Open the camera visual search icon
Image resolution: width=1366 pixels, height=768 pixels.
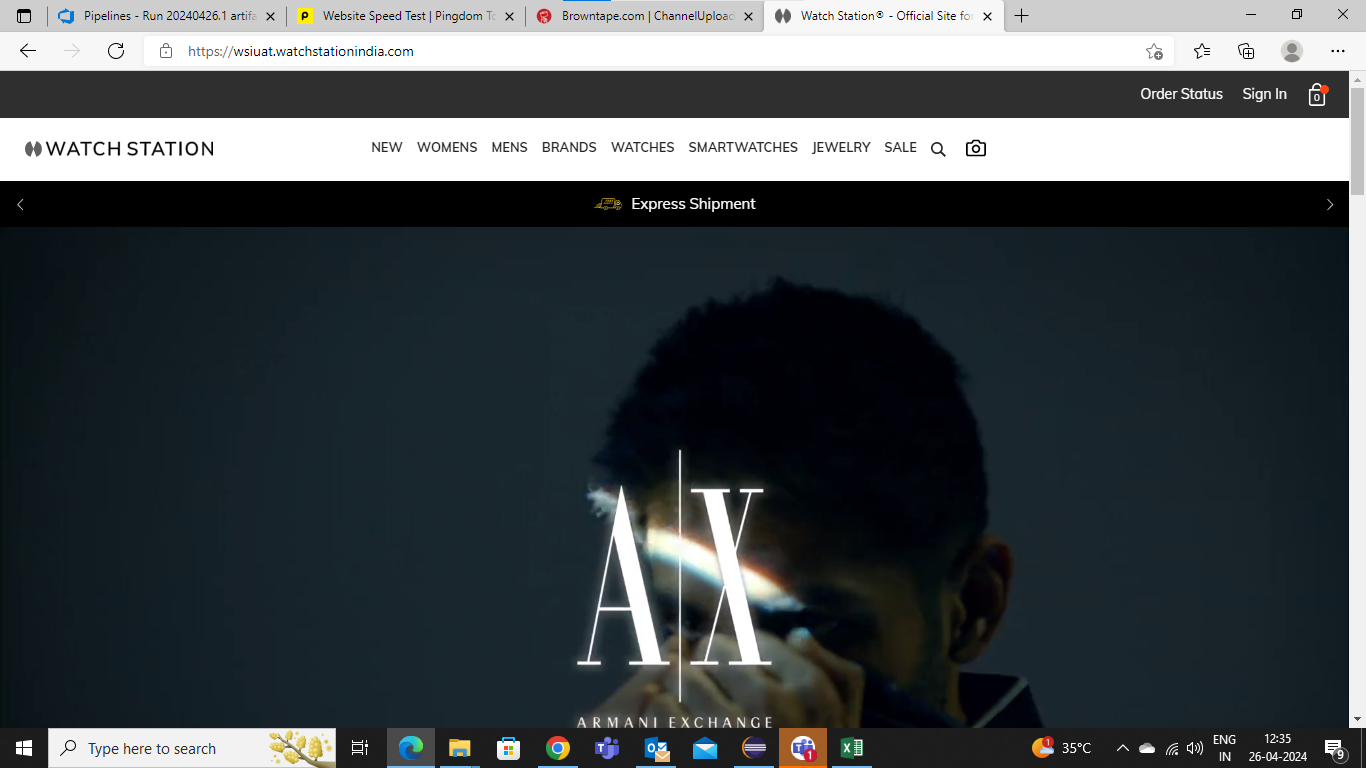(x=976, y=148)
